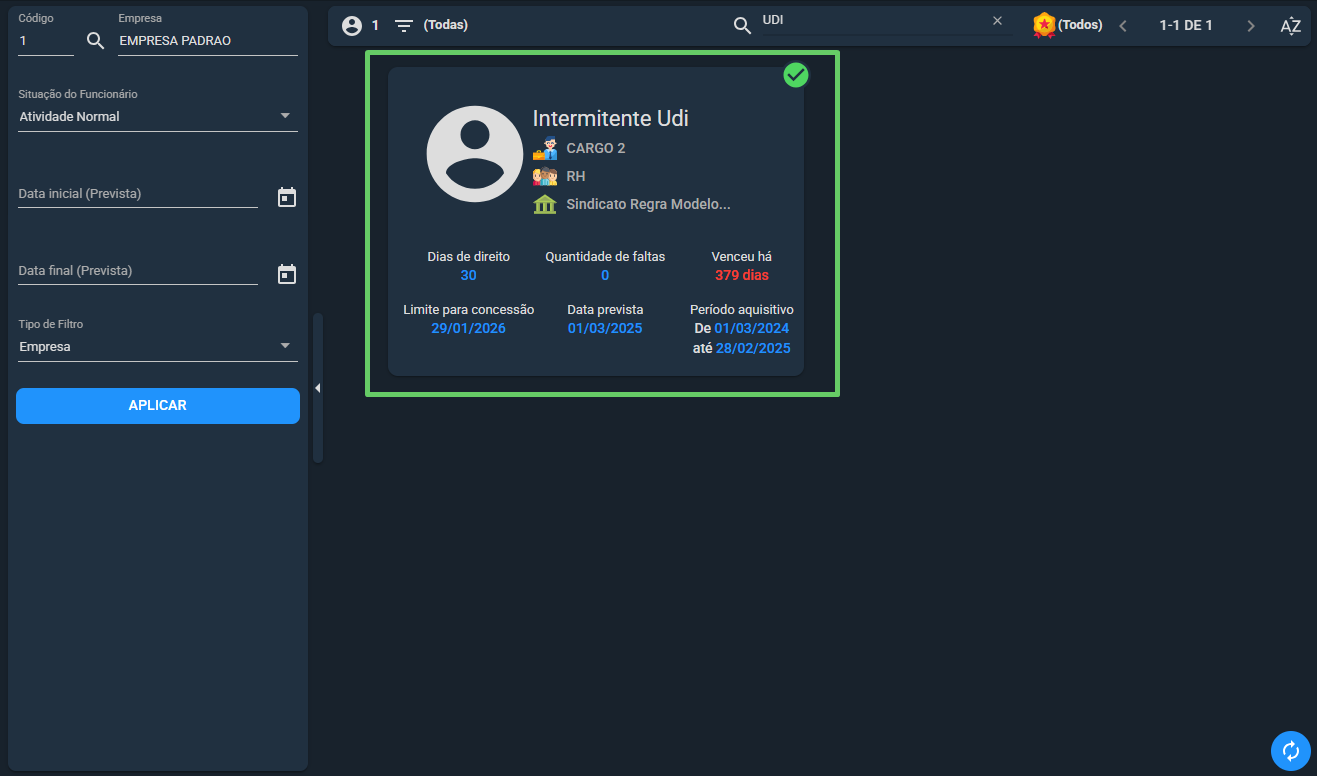1317x776 pixels.
Task: Click the Dias de direito value 30
Action: coord(469,275)
